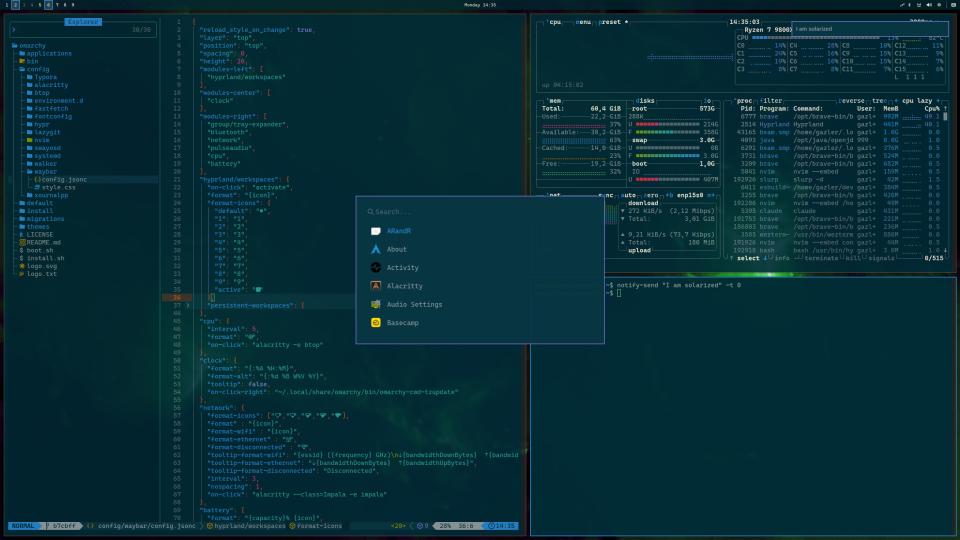
Task: Click the config.jsonc braces icon
Action: point(37,179)
